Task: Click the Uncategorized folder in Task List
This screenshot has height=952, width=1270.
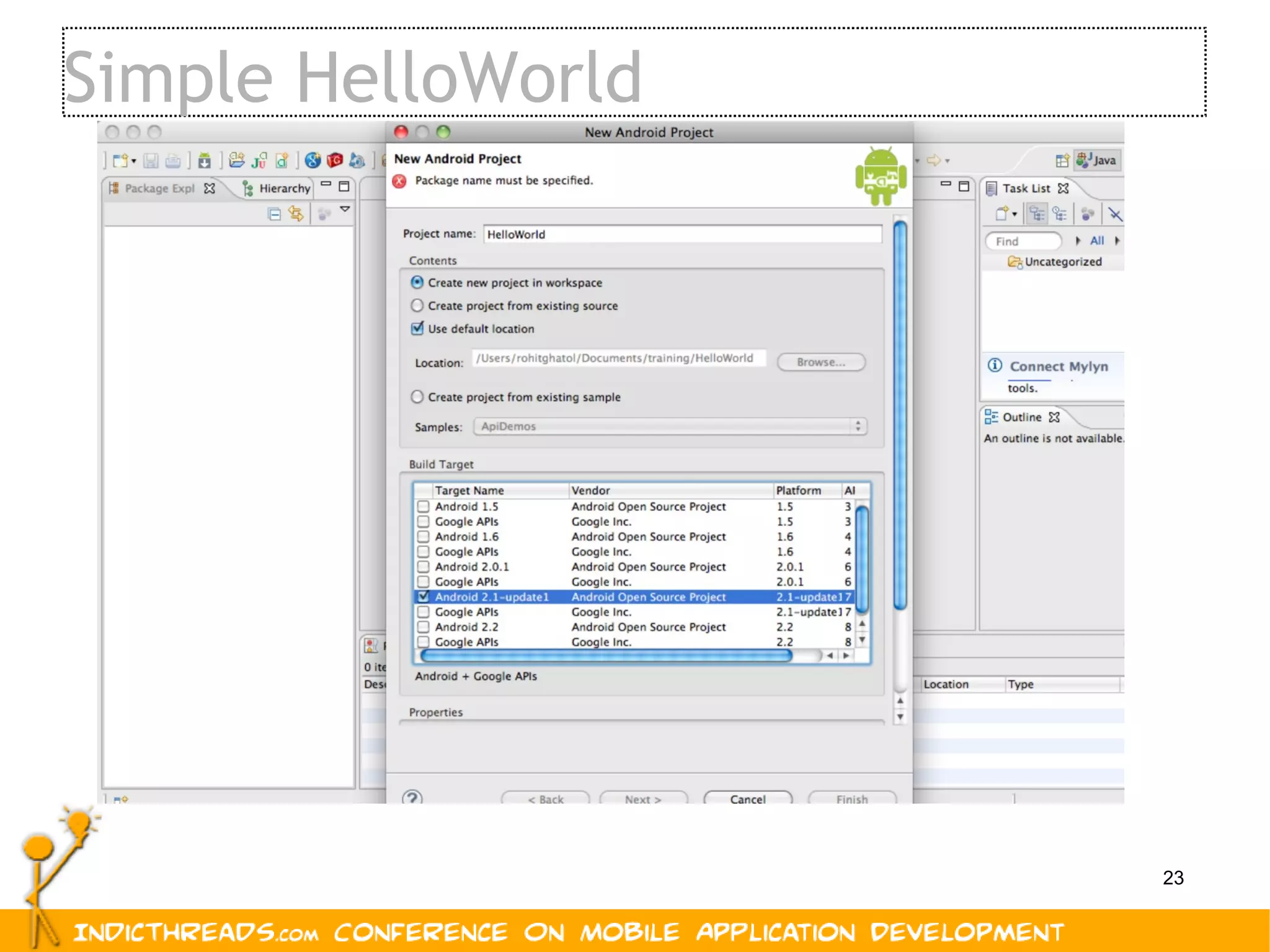Action: (1055, 262)
